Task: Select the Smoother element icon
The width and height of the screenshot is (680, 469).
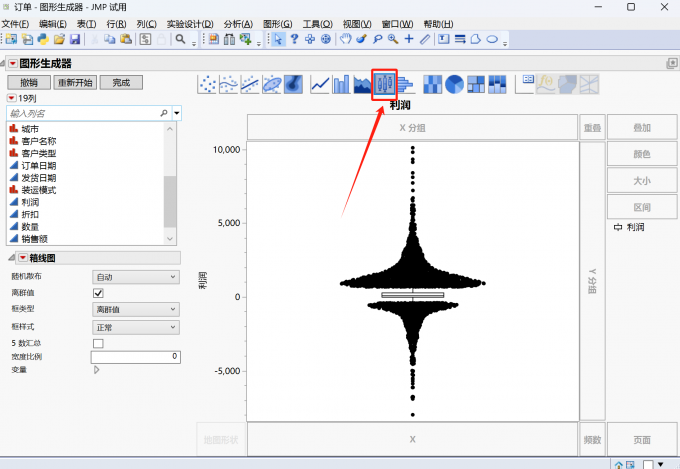Action: pos(229,84)
